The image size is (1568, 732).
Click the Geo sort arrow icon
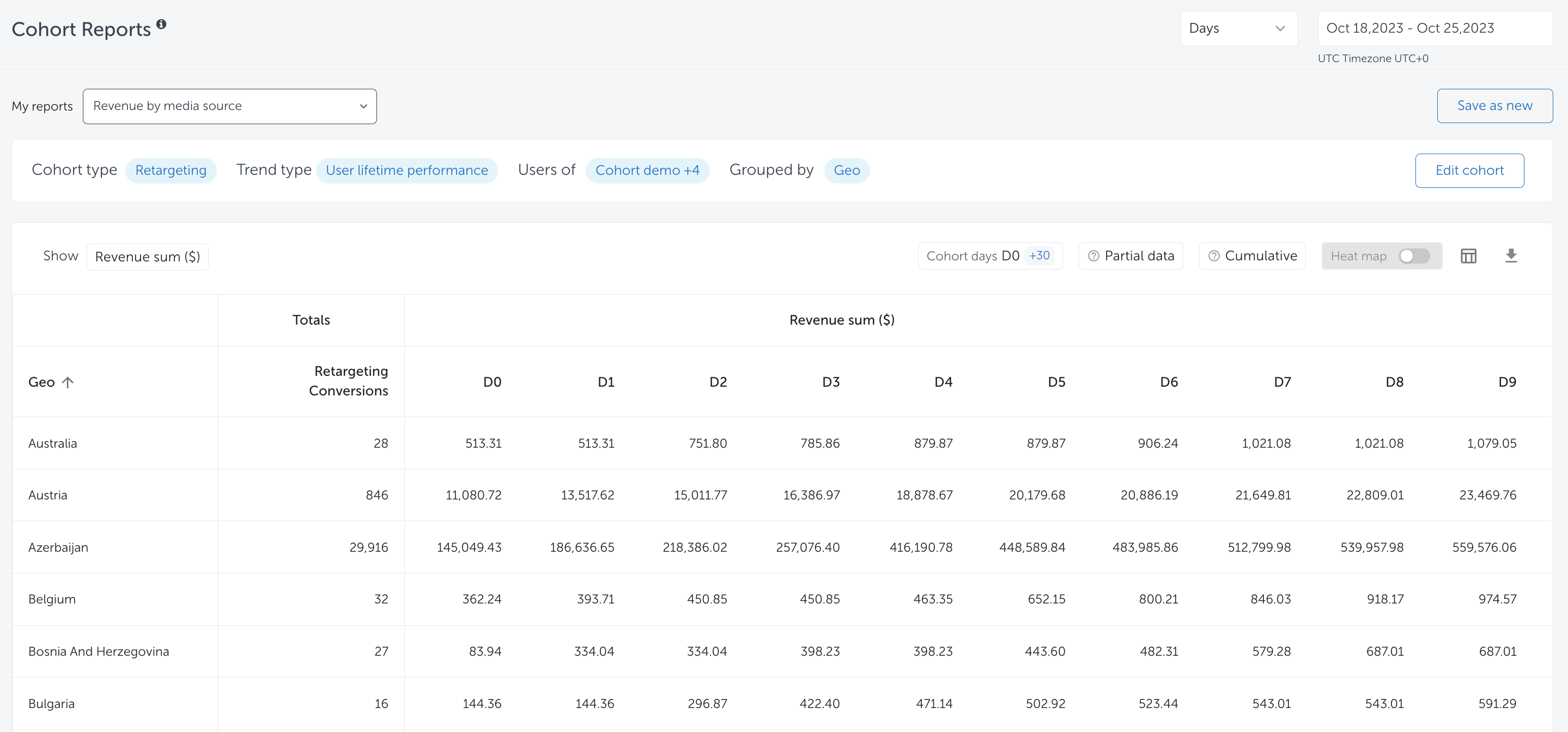pos(68,382)
